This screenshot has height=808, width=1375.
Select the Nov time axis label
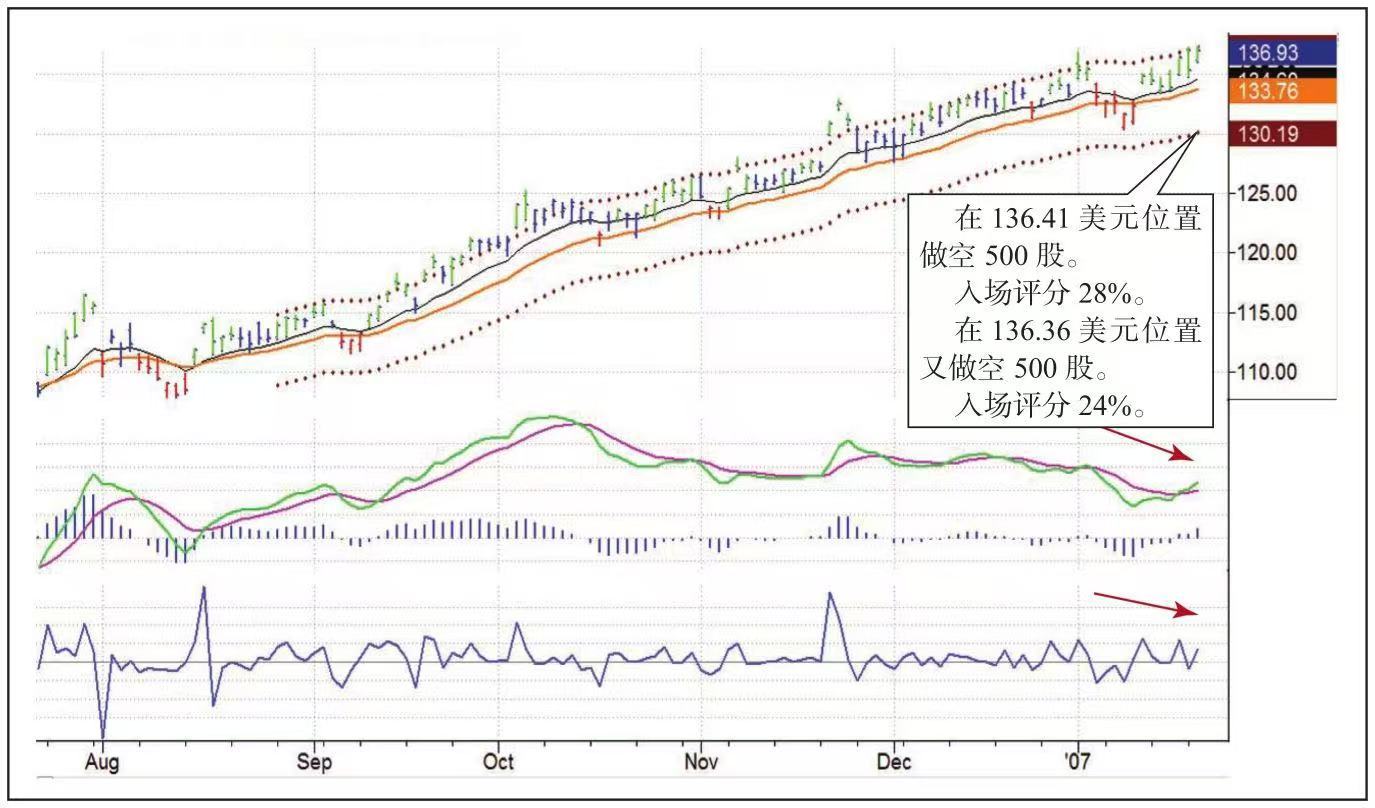700,762
